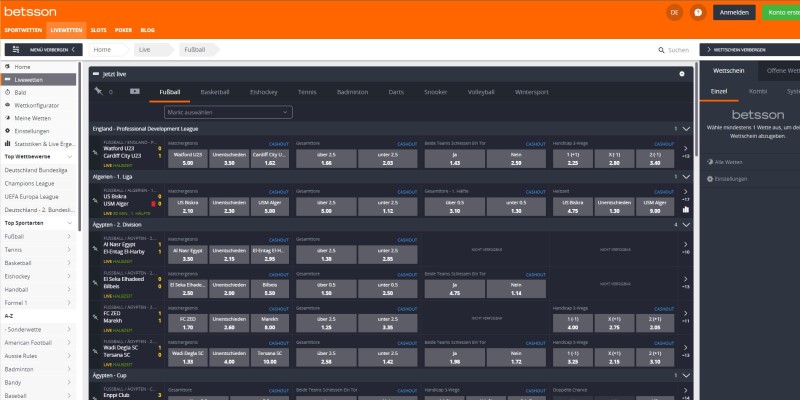Click the betsson logo in header
Viewport: 800px width, 400px height.
tap(31, 12)
